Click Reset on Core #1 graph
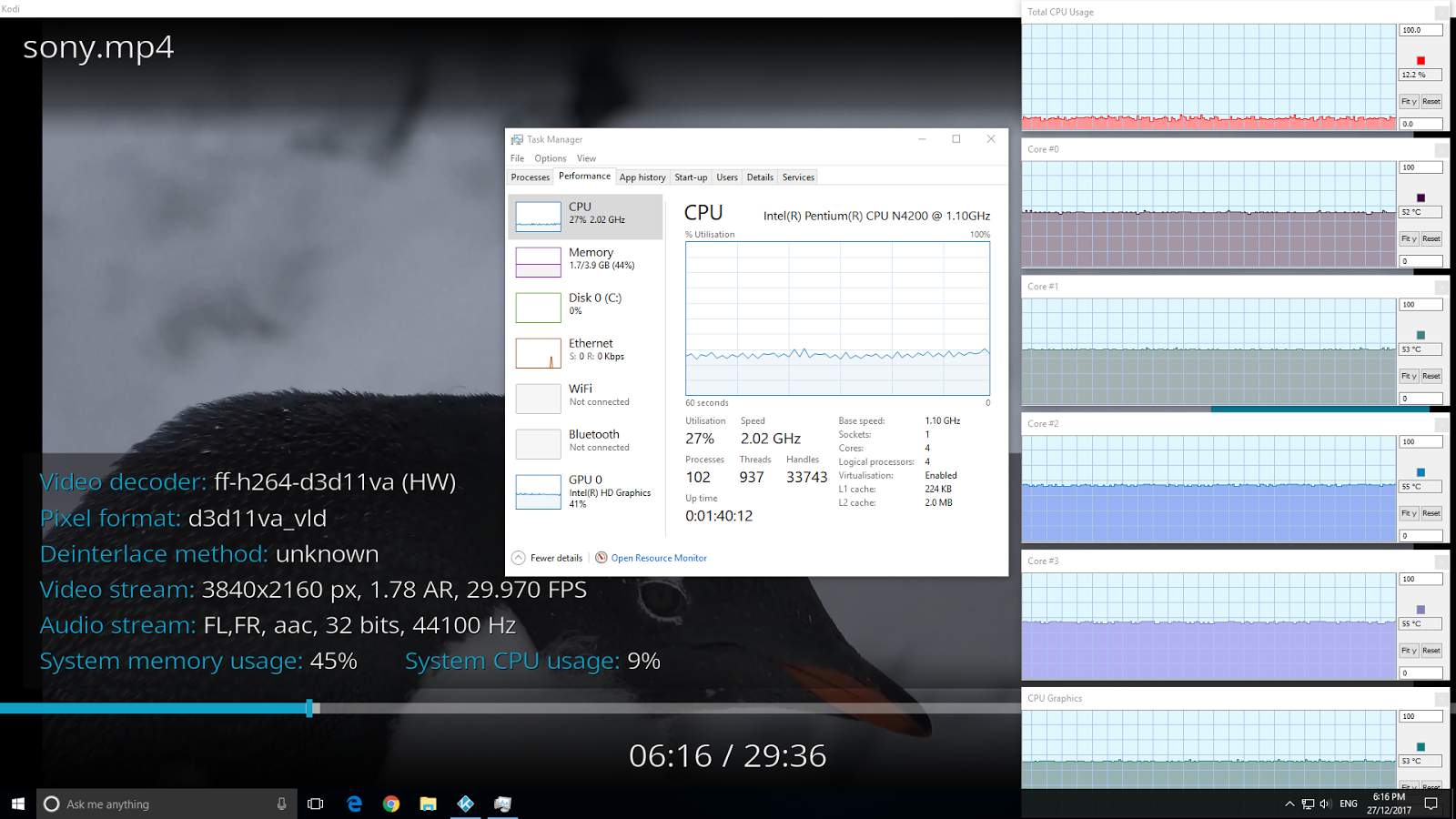The width and height of the screenshot is (1456, 819). (1431, 376)
